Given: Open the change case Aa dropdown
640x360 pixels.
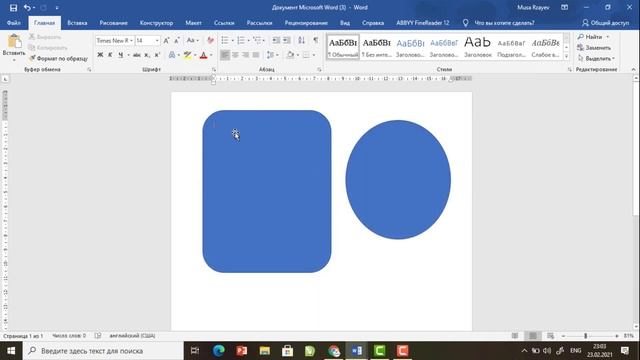Looking at the screenshot, I should tap(193, 40).
